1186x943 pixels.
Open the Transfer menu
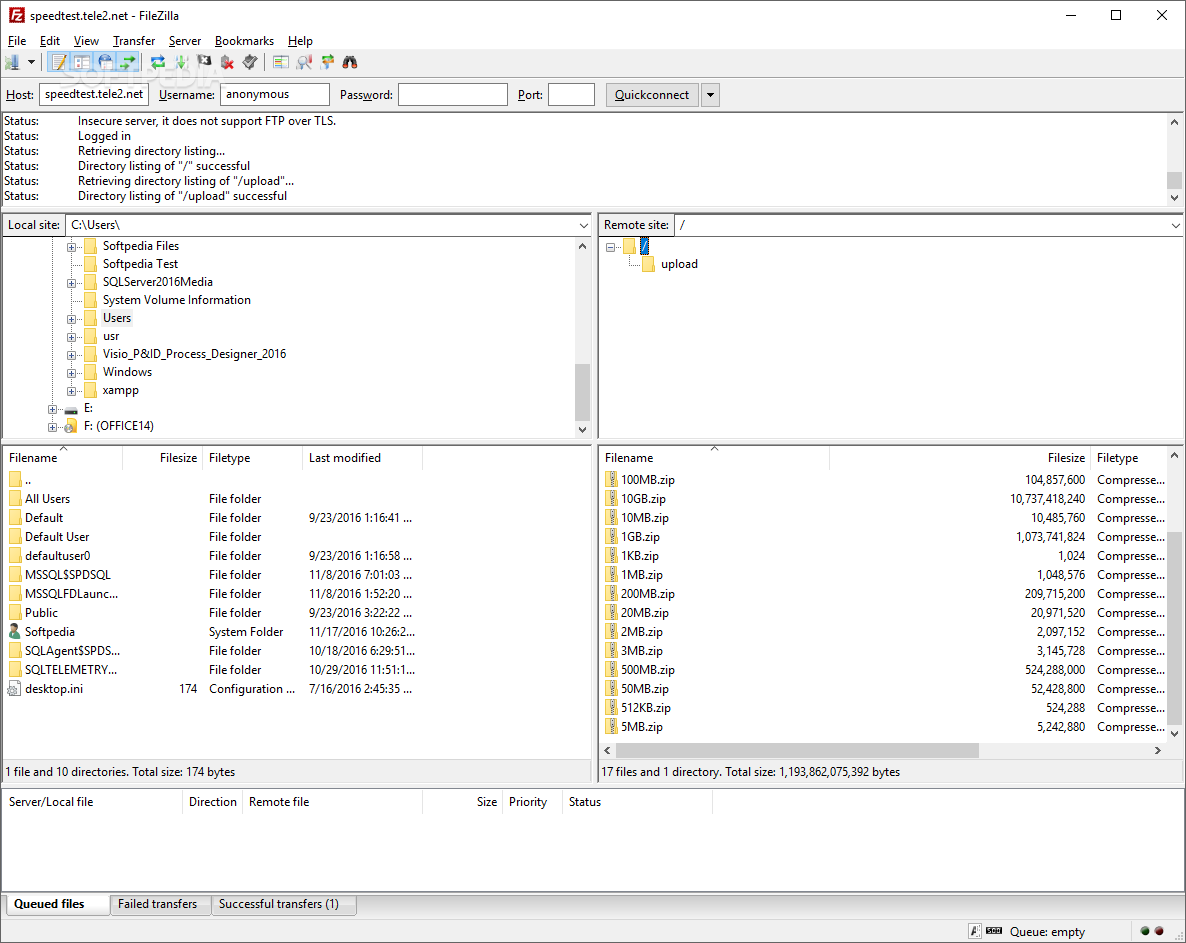pos(134,41)
